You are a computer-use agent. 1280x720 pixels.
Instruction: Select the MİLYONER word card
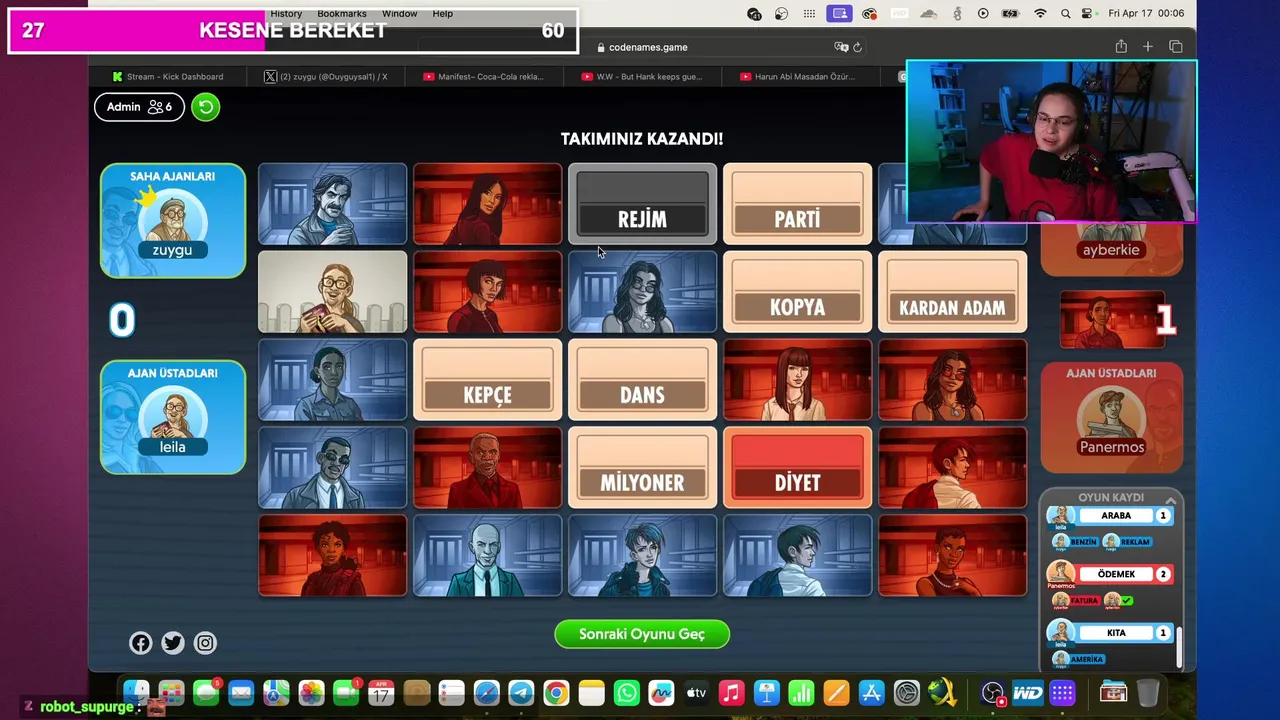point(642,468)
